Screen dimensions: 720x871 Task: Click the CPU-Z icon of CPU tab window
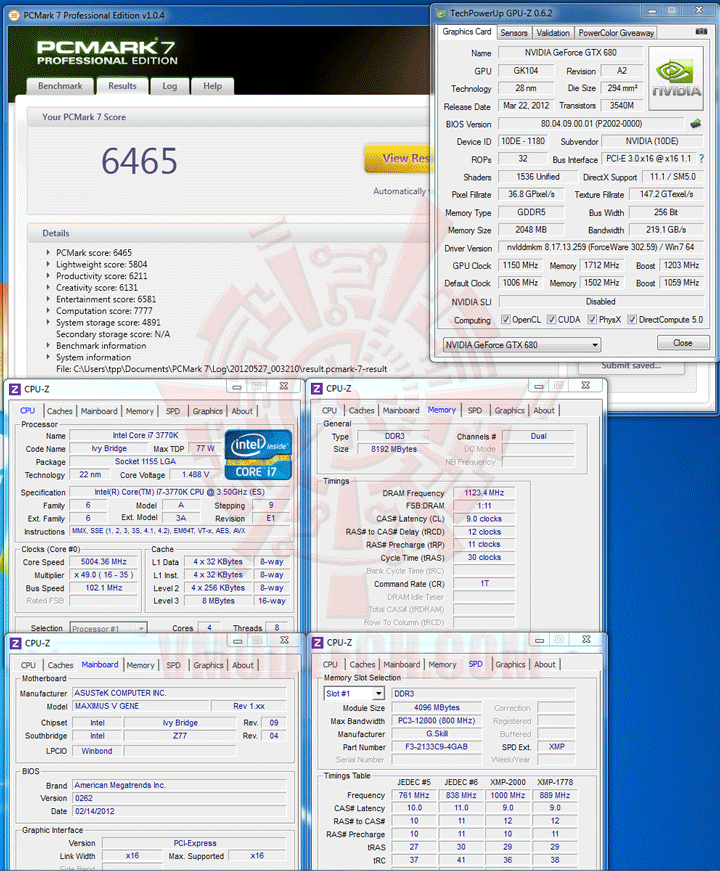point(15,389)
